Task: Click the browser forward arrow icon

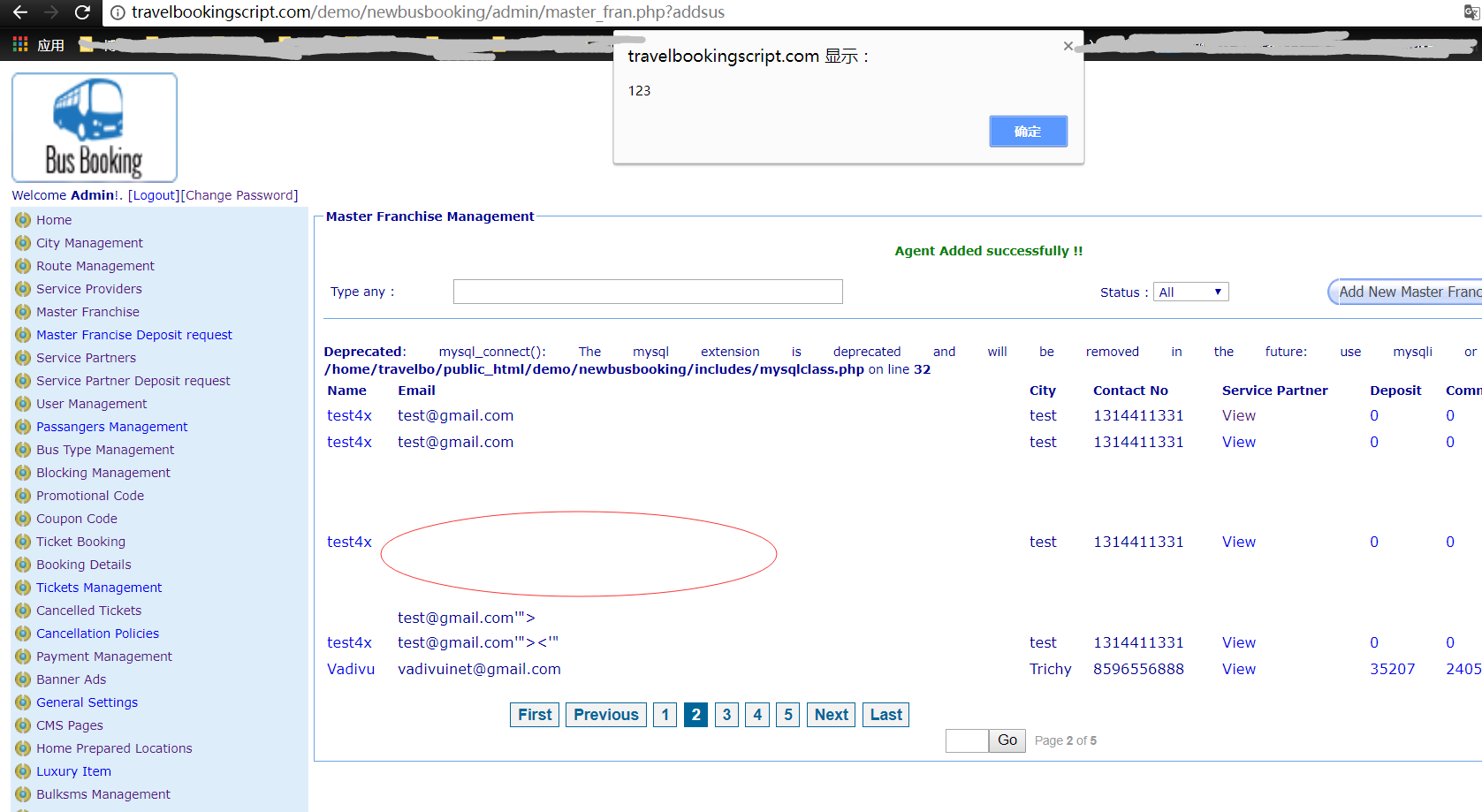Action: (51, 12)
